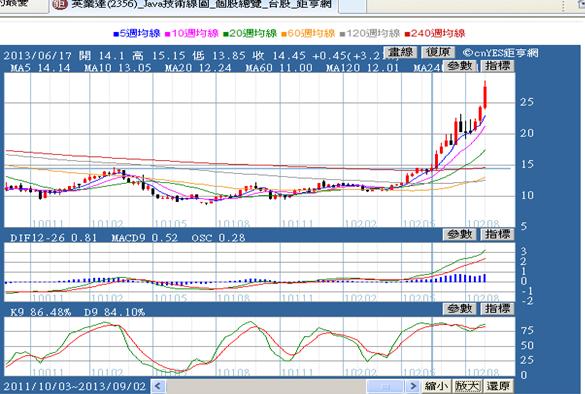The width and height of the screenshot is (585, 394).
Task: Click the 240週均線 red legend label
Action: (438, 34)
